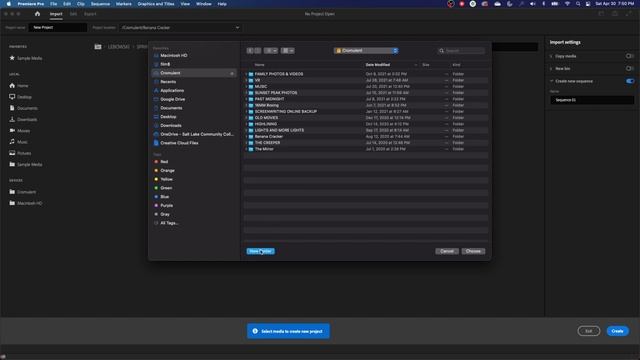
Task: Open Recents in dialog sidebar
Action: (x=165, y=82)
